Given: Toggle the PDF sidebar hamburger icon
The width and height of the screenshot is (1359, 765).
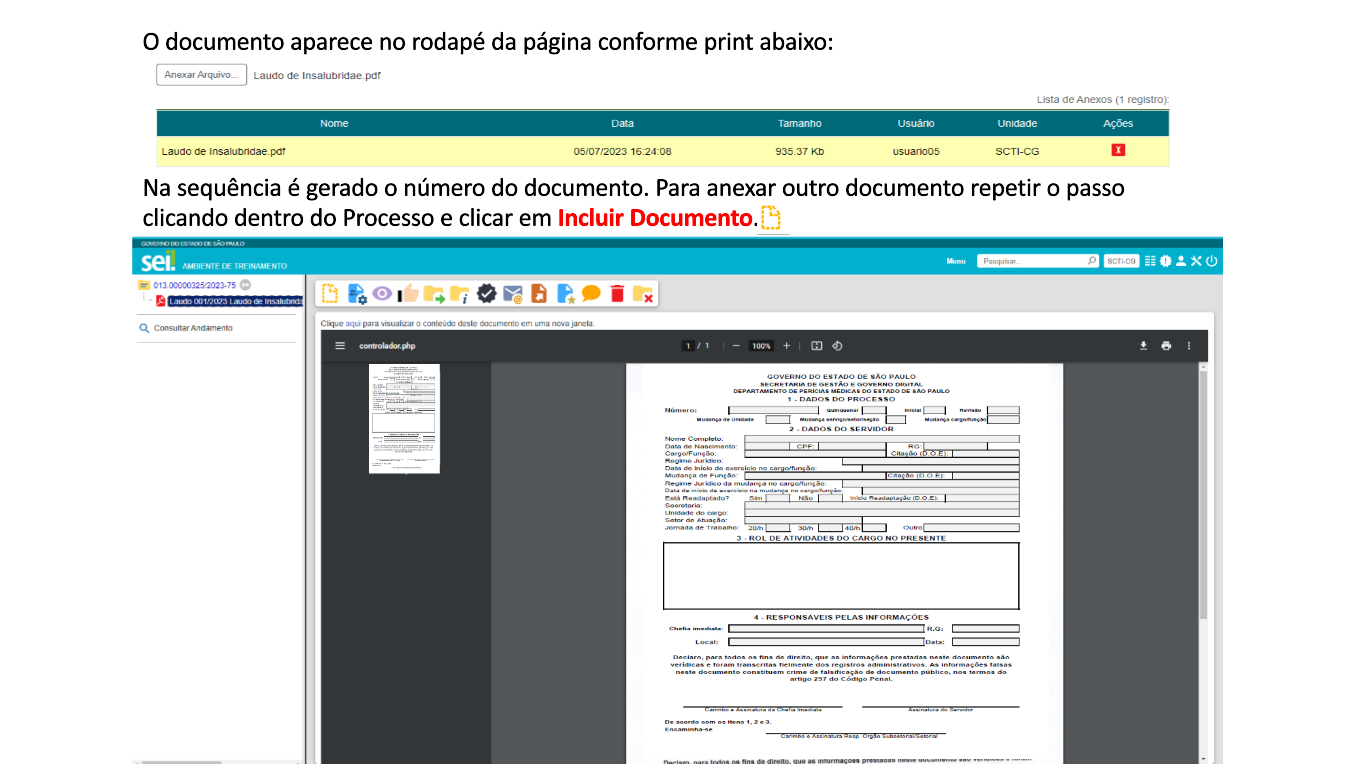Looking at the screenshot, I should click(x=340, y=346).
